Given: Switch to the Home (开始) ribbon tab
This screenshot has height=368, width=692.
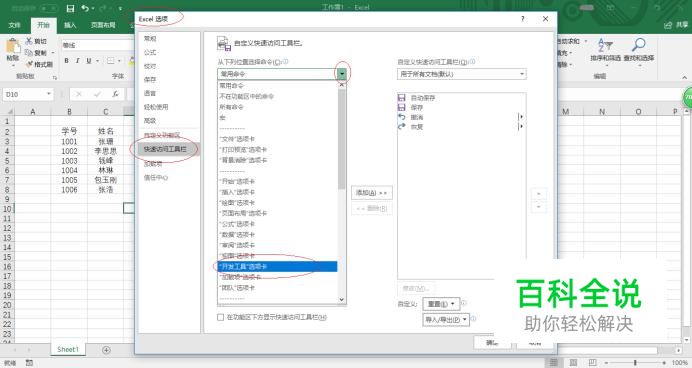Looking at the screenshot, I should [43, 25].
